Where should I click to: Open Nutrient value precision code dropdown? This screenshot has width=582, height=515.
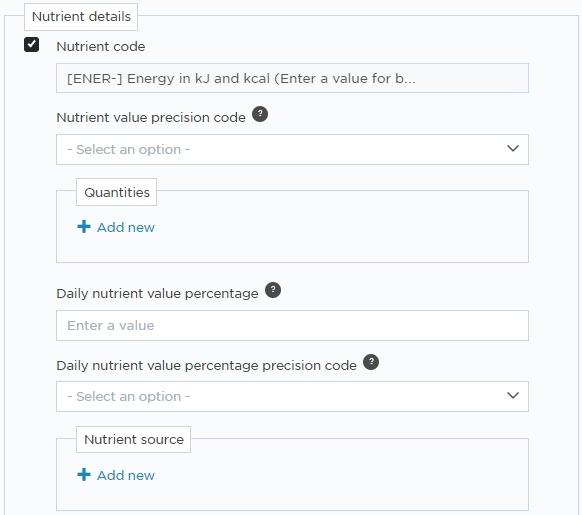point(292,150)
